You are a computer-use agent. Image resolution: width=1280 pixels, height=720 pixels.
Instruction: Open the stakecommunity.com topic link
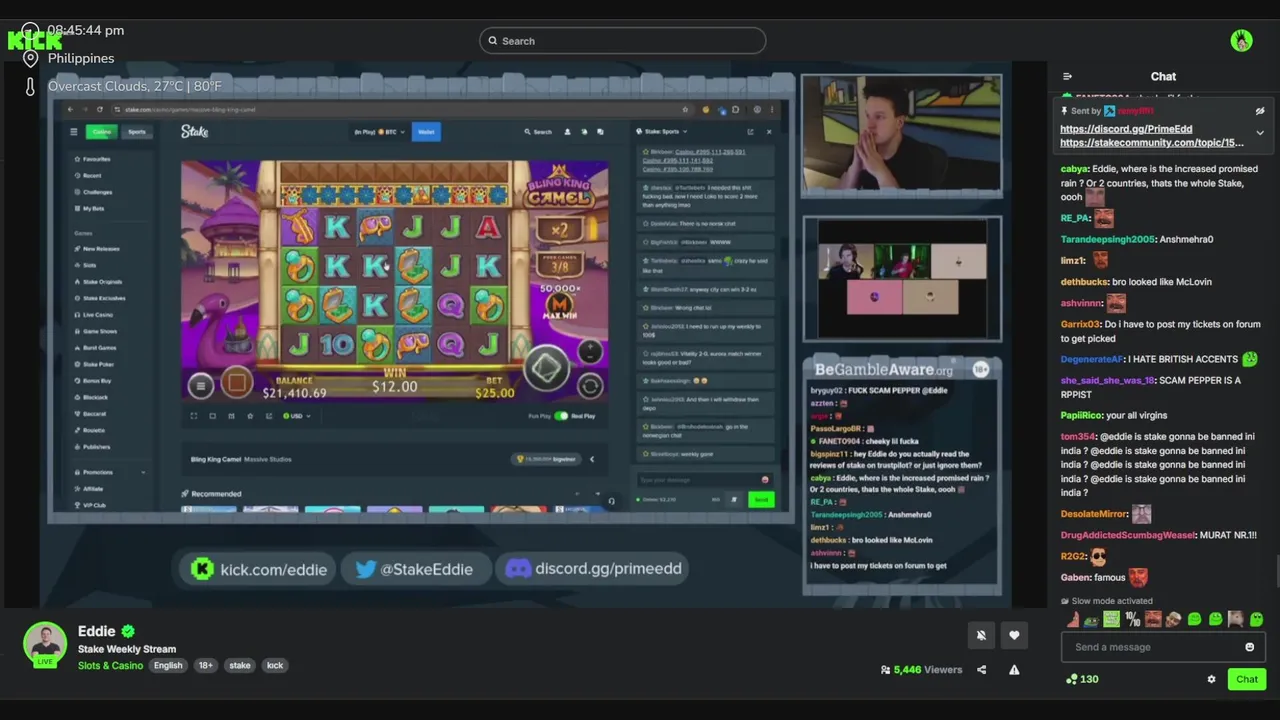[1152, 143]
